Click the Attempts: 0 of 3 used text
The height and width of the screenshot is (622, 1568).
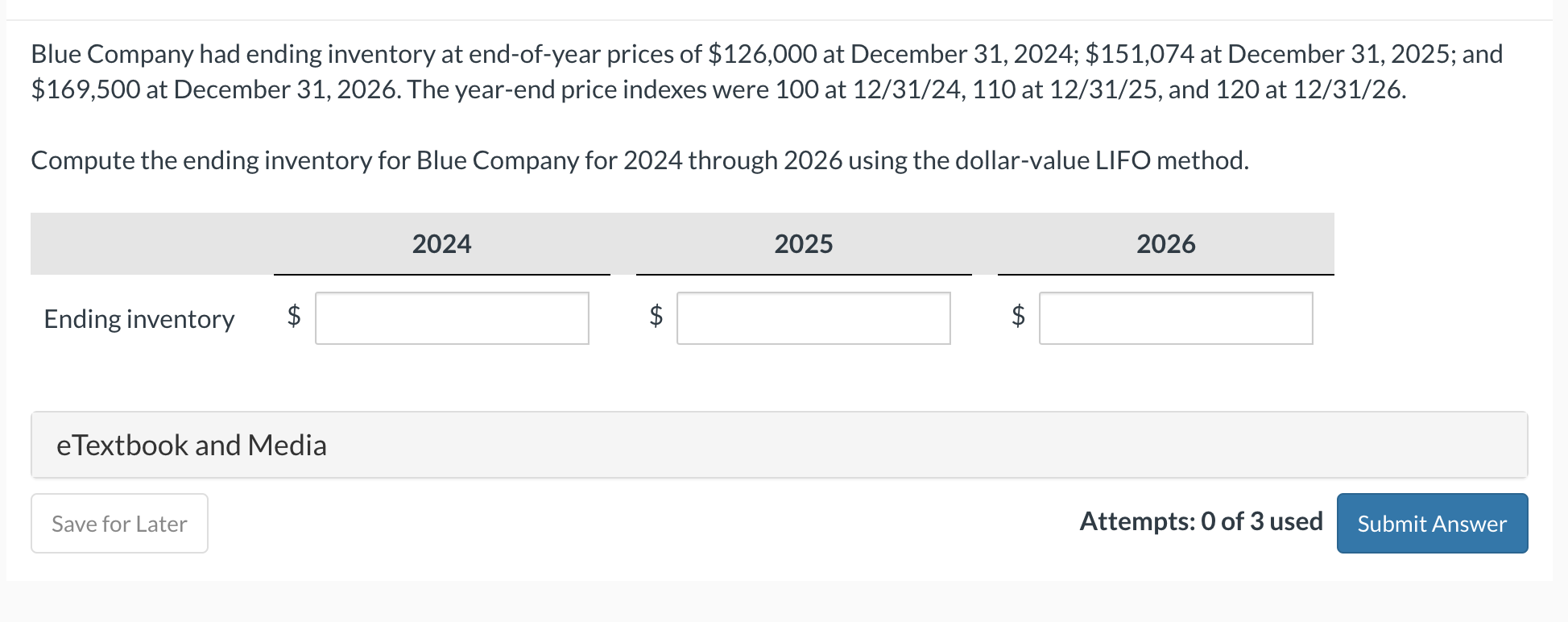click(x=1201, y=522)
